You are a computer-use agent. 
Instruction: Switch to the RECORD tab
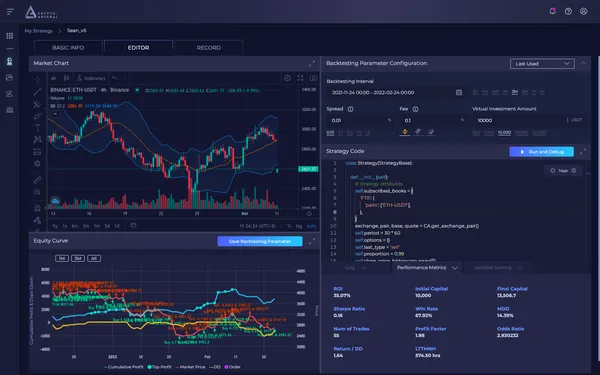[x=209, y=48]
